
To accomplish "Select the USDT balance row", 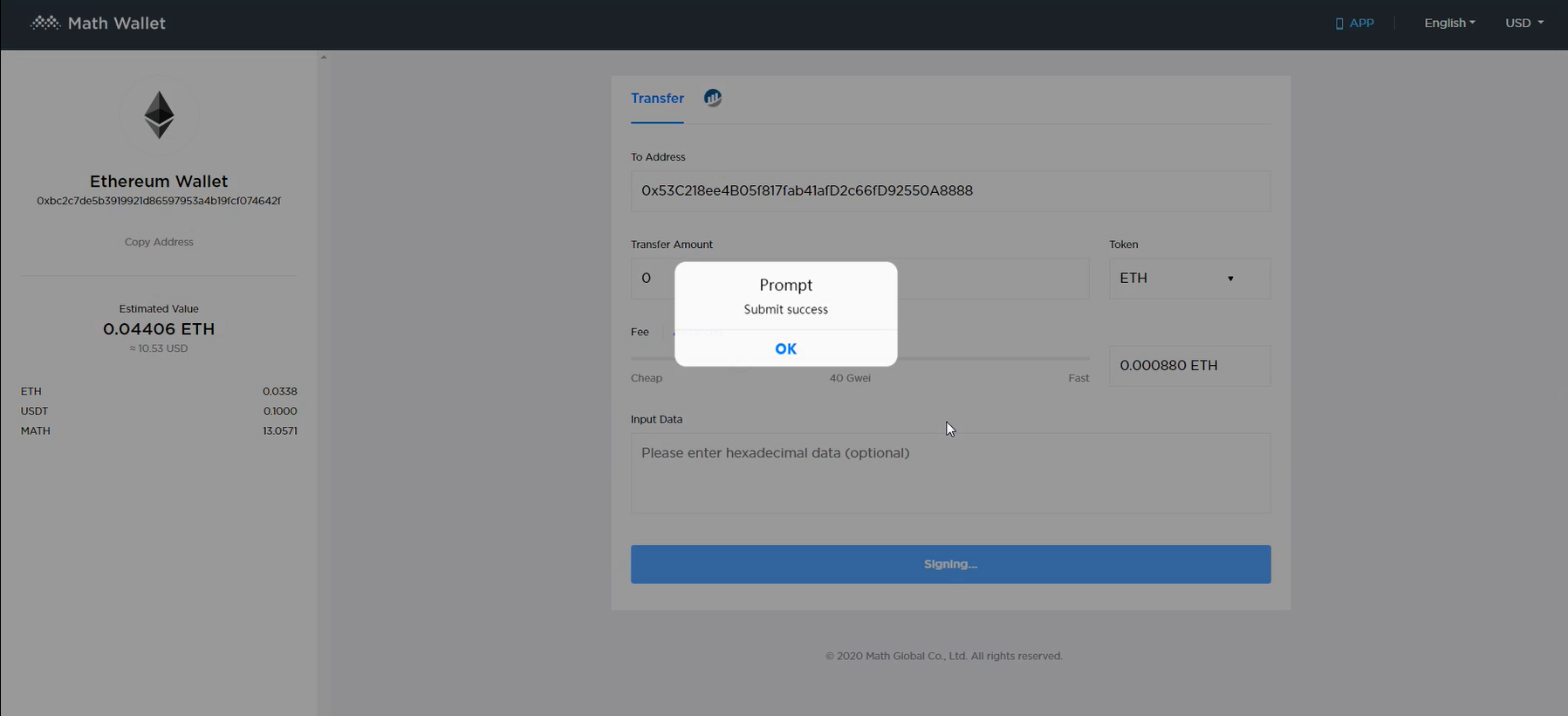I will pos(159,411).
